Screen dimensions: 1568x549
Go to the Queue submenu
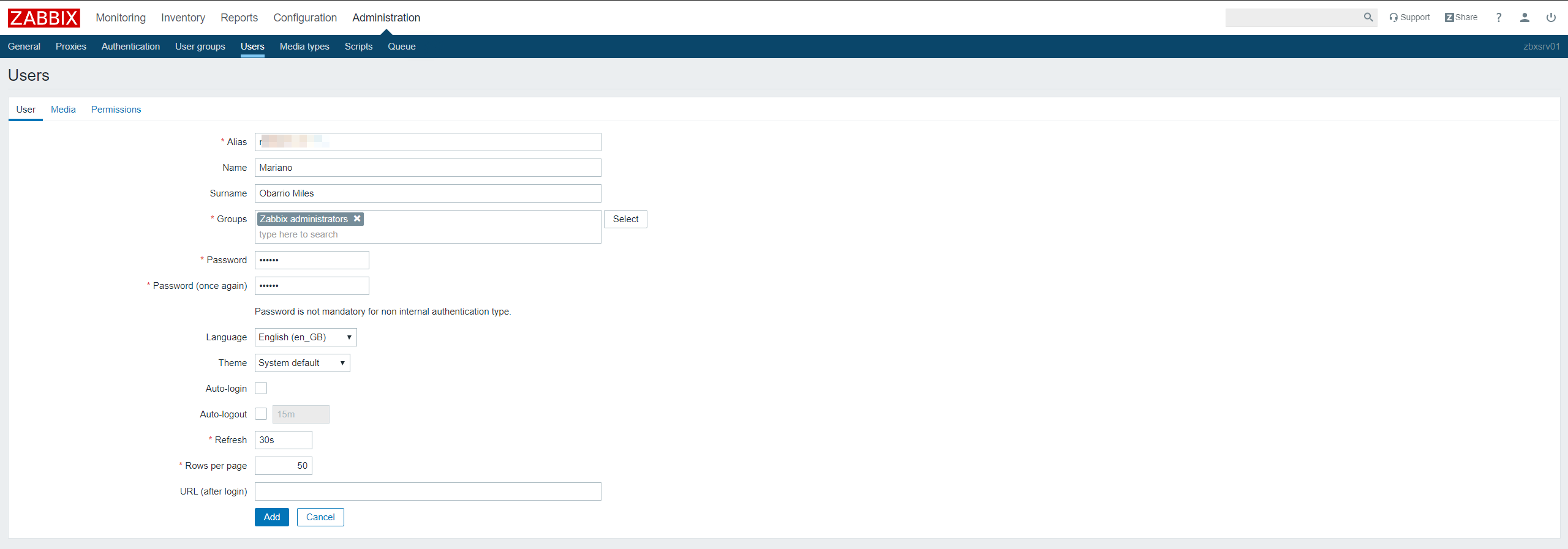tap(402, 47)
